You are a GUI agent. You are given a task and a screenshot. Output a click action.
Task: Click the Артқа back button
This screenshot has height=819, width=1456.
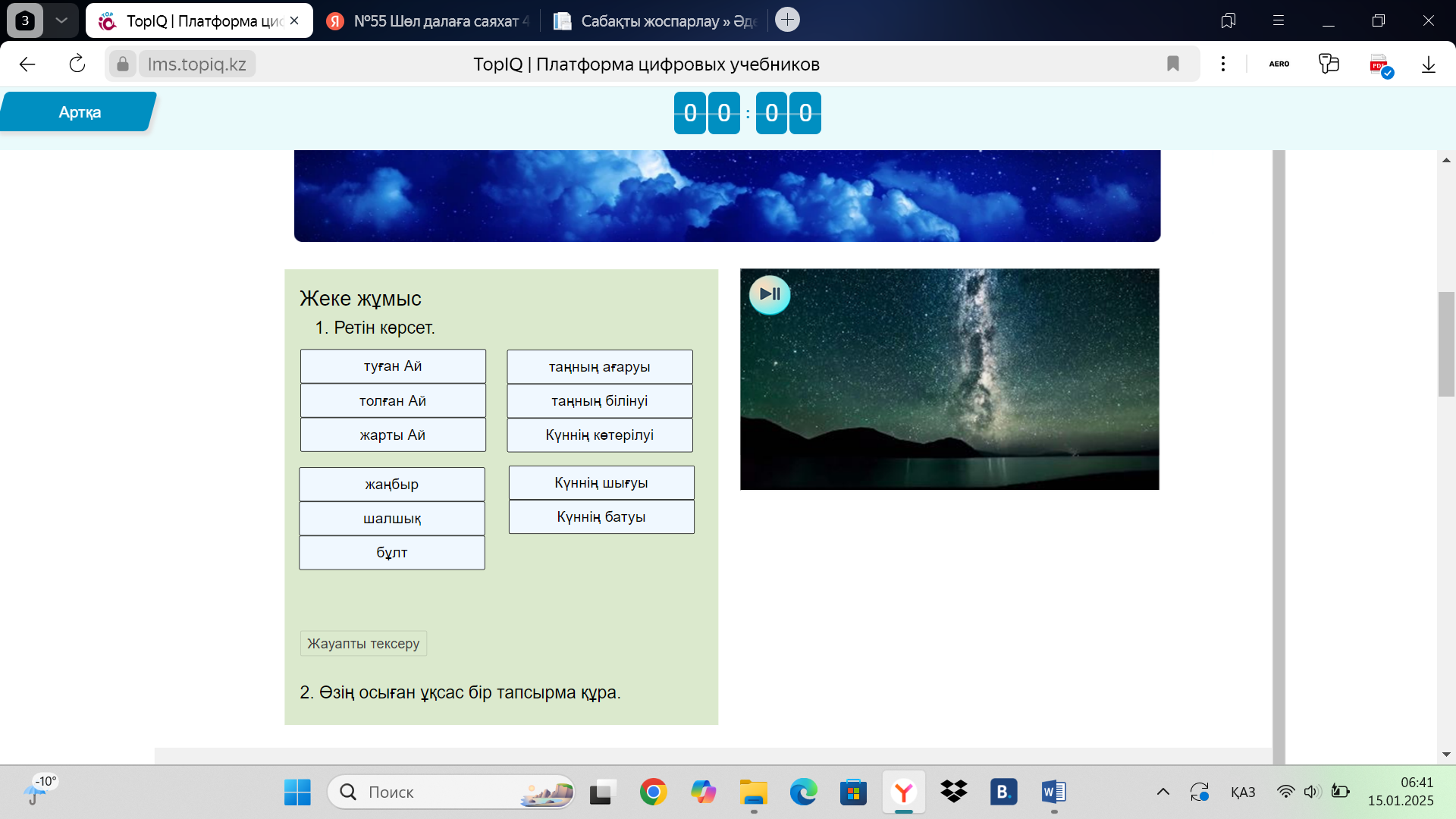pyautogui.click(x=79, y=112)
